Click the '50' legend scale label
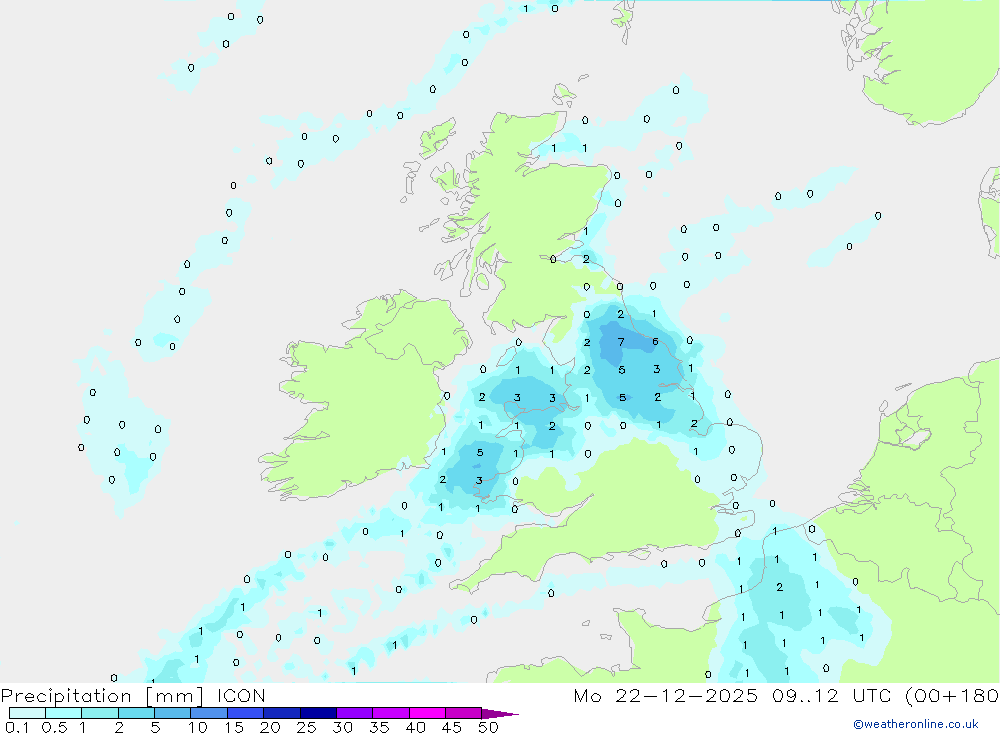This screenshot has width=1000, height=733. 488,727
